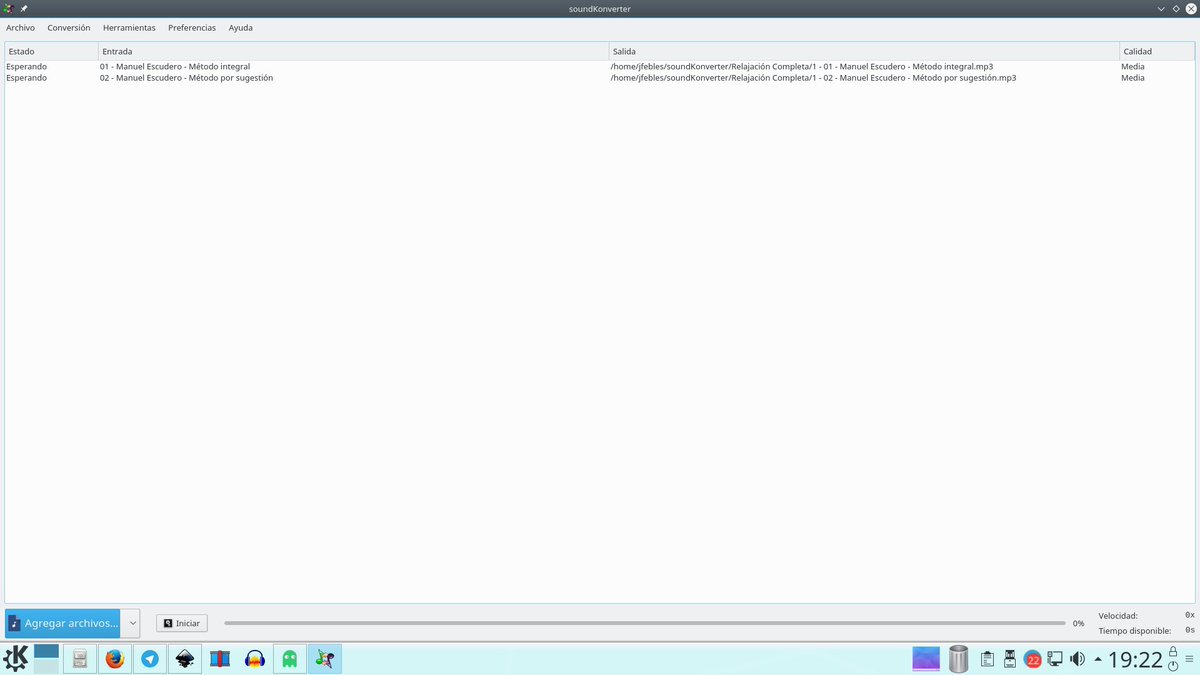Select row '01 - Manuel Escudero - Método integral'
Image resolution: width=1200 pixels, height=675 pixels.
coord(175,66)
